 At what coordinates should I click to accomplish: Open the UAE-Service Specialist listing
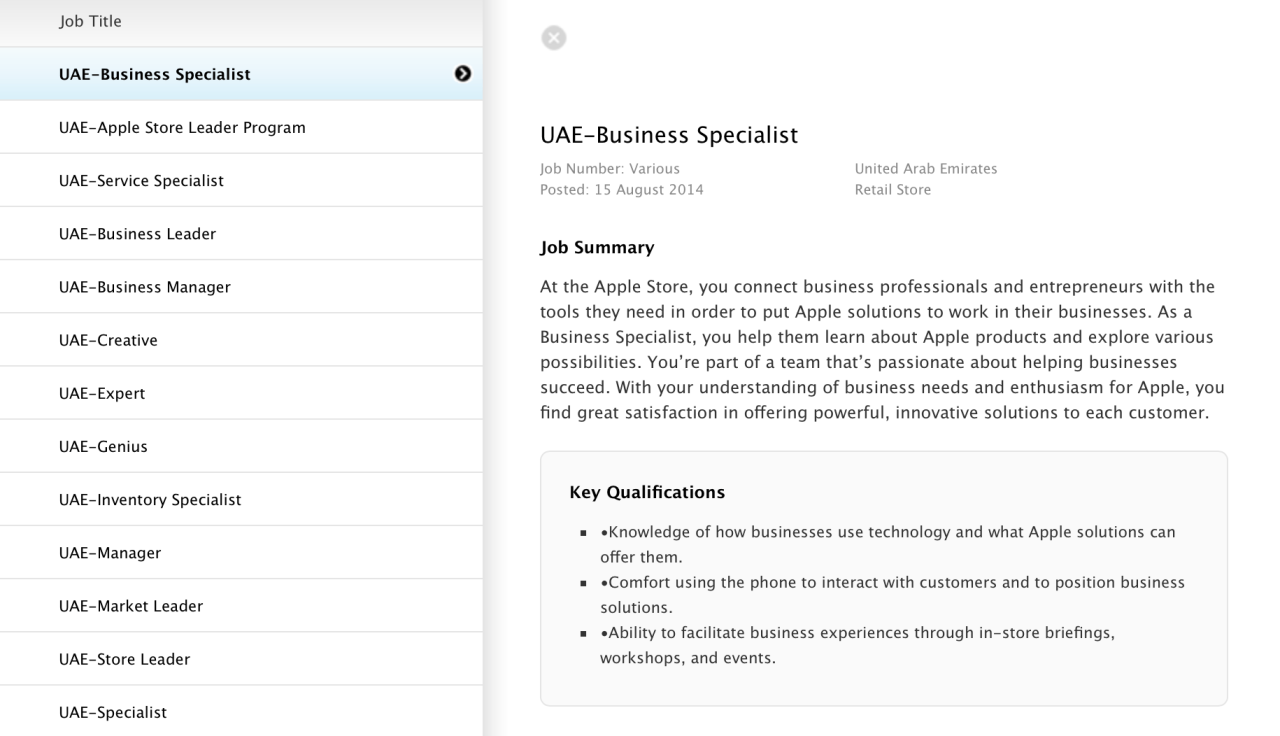(x=141, y=181)
